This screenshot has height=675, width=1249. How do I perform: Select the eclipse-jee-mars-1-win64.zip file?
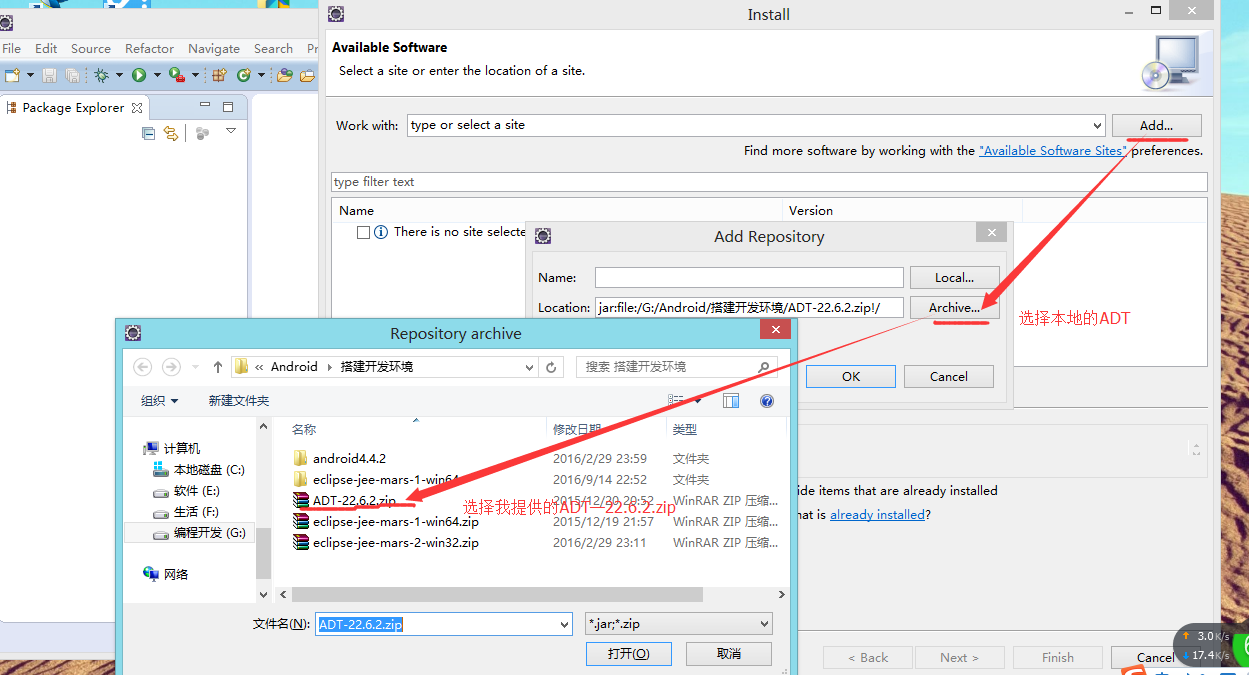[x=386, y=521]
